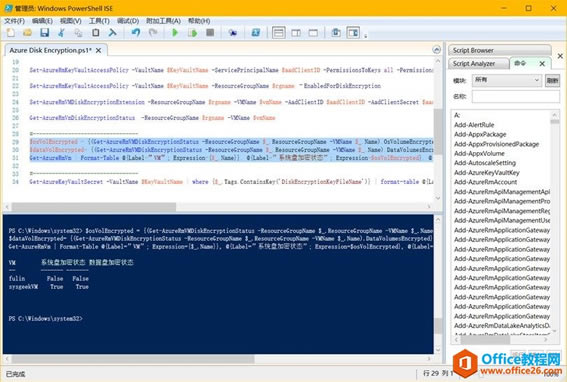Image resolution: width=567 pixels, height=382 pixels.
Task: Select the A: entry in command list
Action: click(457, 115)
